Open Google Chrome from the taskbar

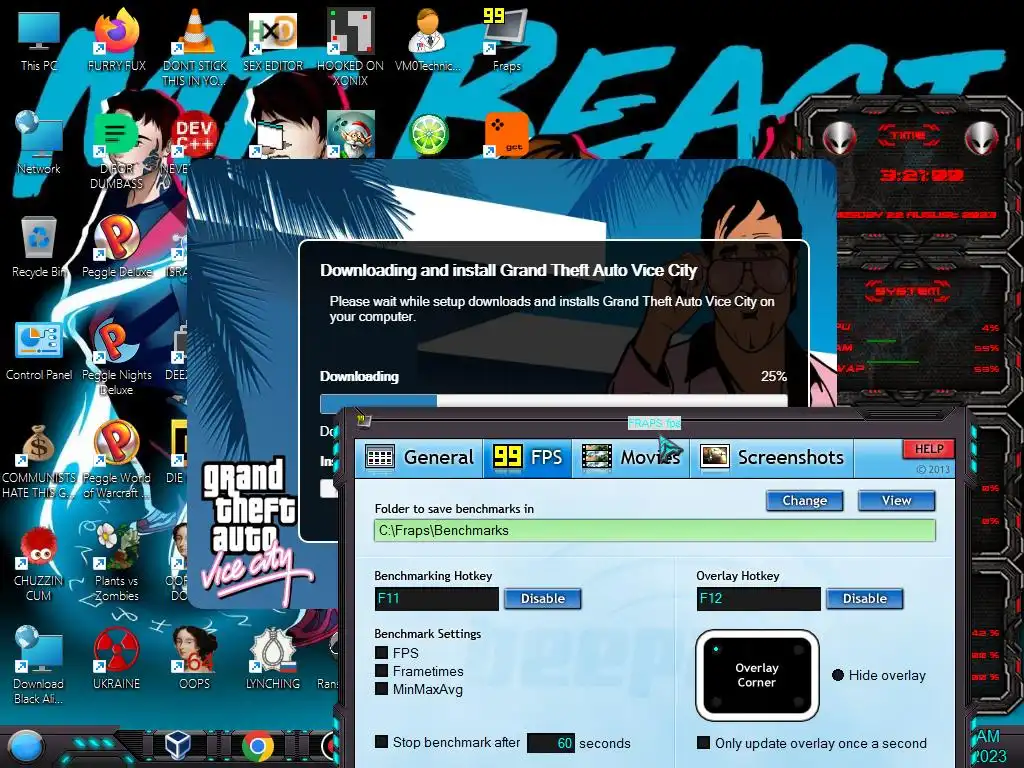[258, 746]
